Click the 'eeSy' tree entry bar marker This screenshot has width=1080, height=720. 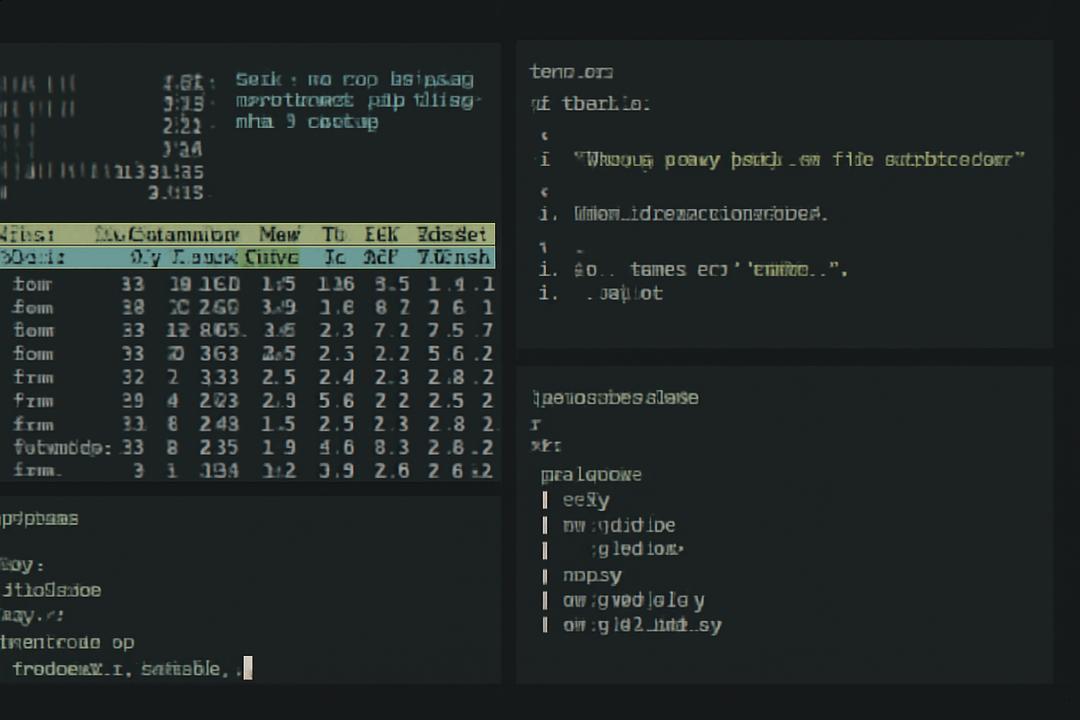[x=545, y=500]
